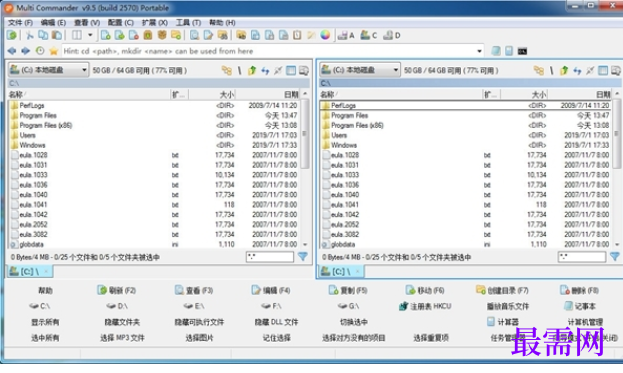Click the command prompt icon beside command line

[522, 51]
